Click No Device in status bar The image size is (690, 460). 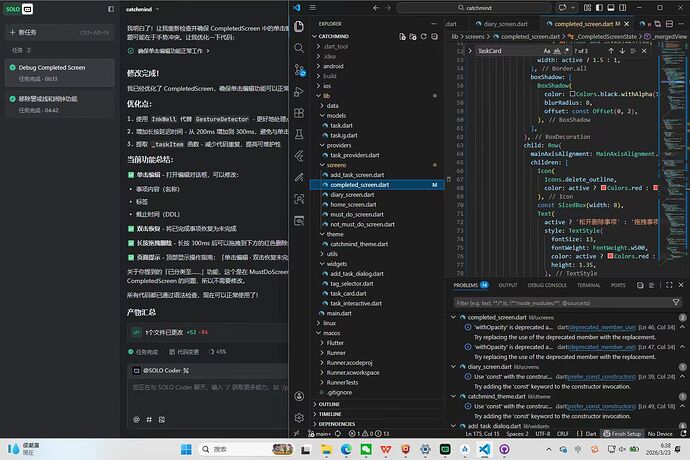coord(660,434)
